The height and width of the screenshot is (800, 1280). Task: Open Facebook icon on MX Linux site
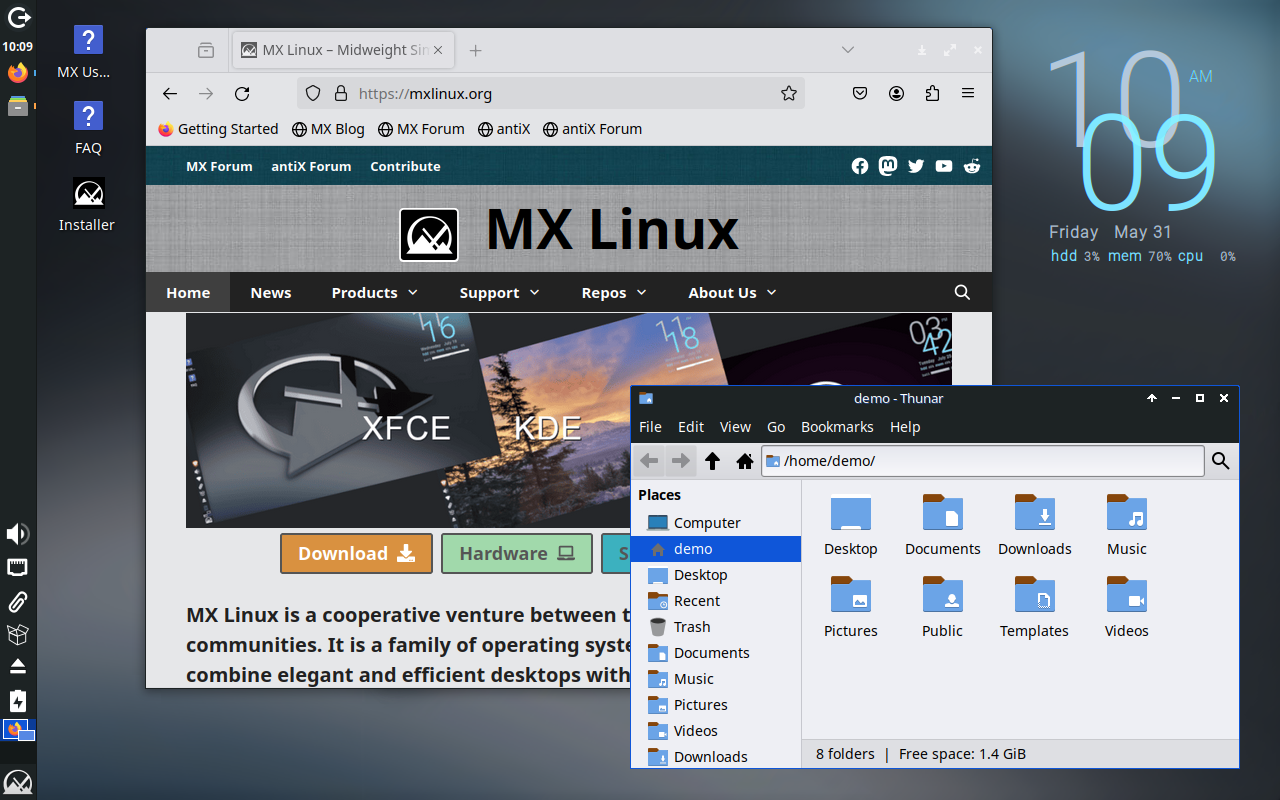[x=860, y=166]
